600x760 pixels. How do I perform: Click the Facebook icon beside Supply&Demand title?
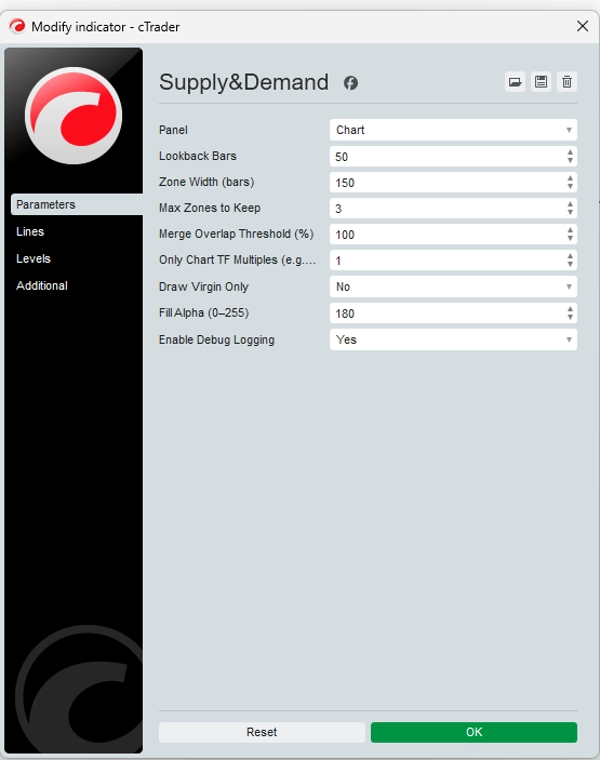click(351, 83)
